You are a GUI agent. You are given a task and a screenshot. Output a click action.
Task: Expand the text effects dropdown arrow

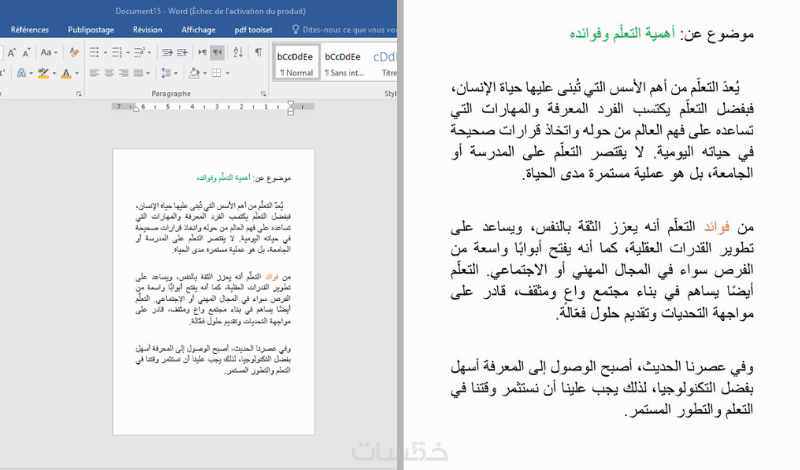coord(31,73)
